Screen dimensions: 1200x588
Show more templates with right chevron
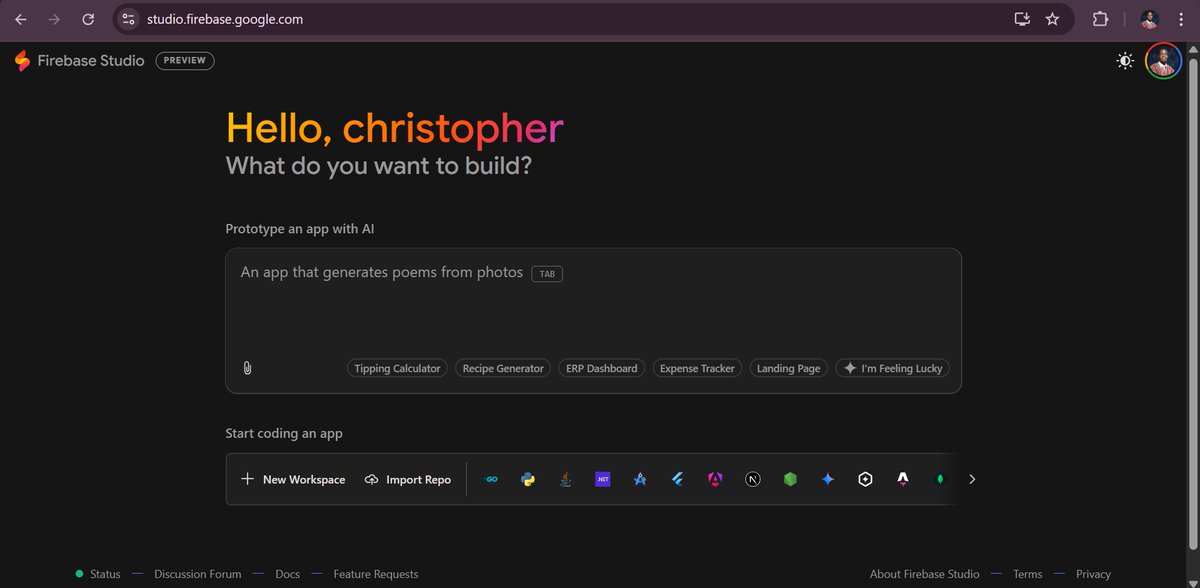click(972, 479)
